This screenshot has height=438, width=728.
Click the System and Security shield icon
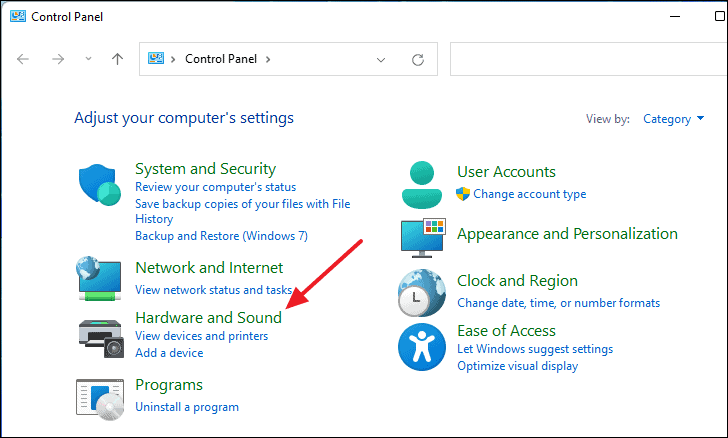[100, 184]
